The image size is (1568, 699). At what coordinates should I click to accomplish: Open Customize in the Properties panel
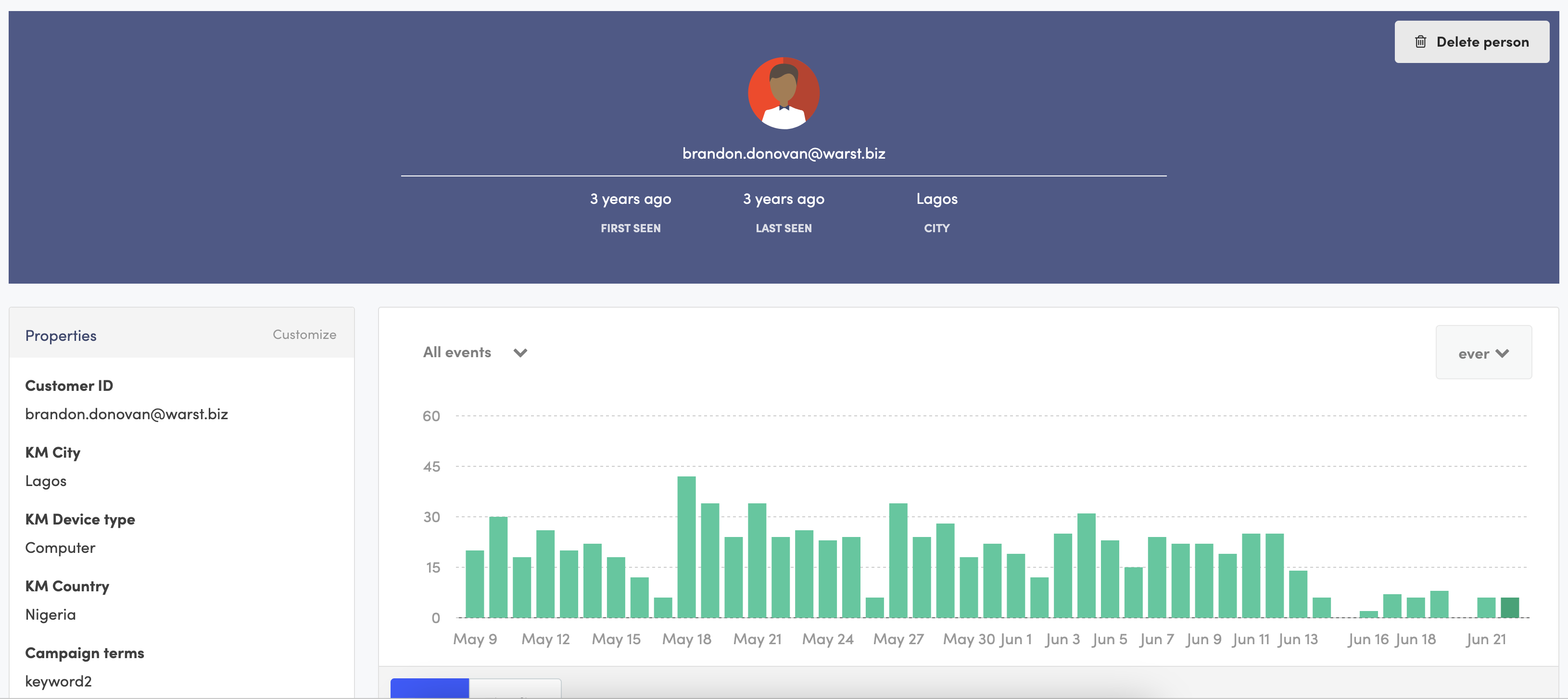303,334
